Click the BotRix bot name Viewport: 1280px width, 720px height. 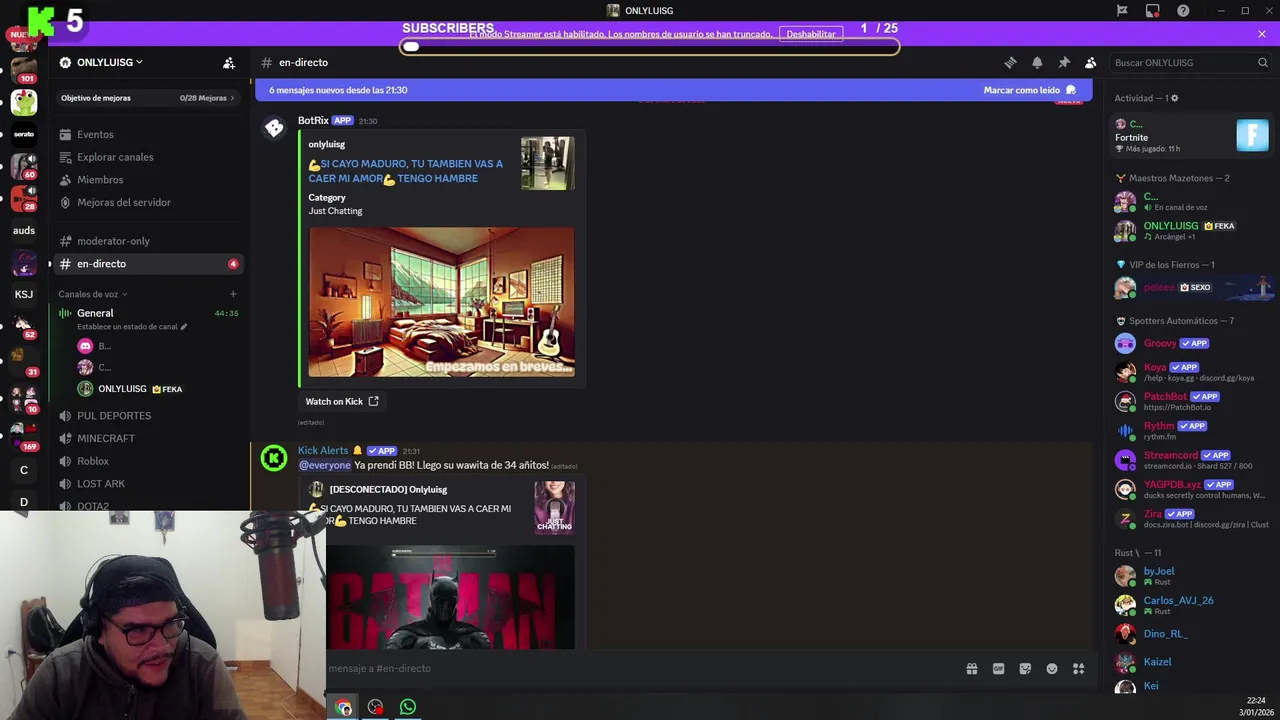coord(313,120)
